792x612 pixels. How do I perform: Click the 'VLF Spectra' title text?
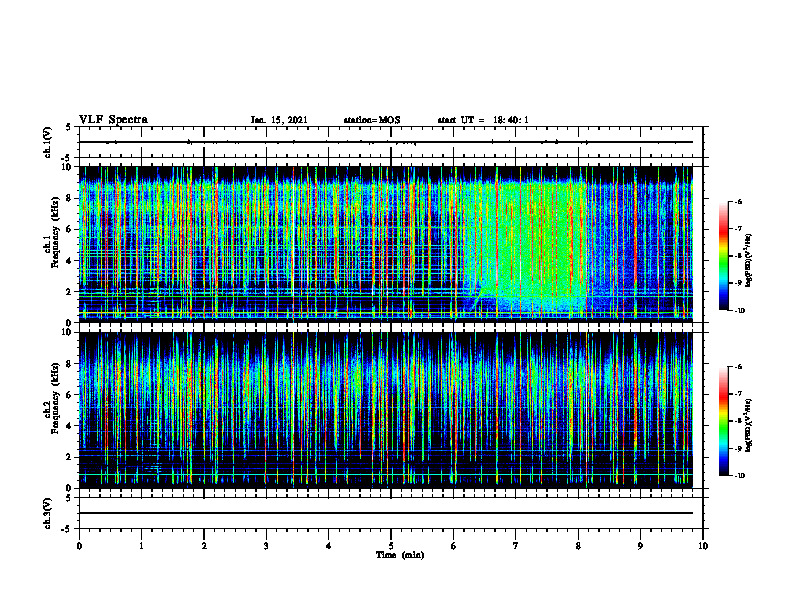(x=113, y=120)
